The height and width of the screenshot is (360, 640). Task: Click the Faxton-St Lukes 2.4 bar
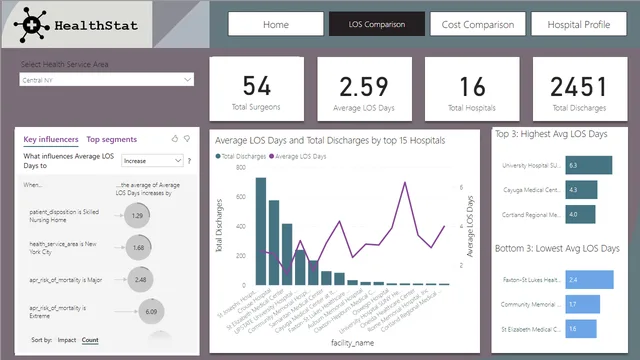589,280
